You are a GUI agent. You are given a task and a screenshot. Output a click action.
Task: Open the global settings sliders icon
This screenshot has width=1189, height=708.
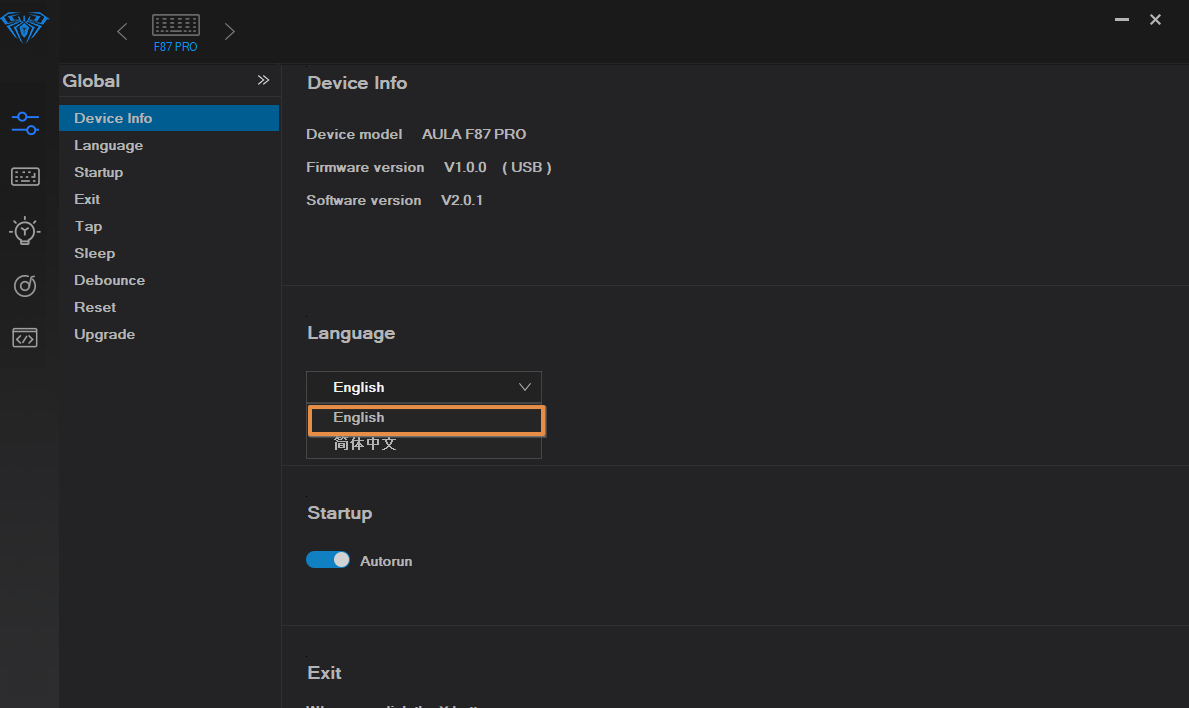[x=25, y=123]
